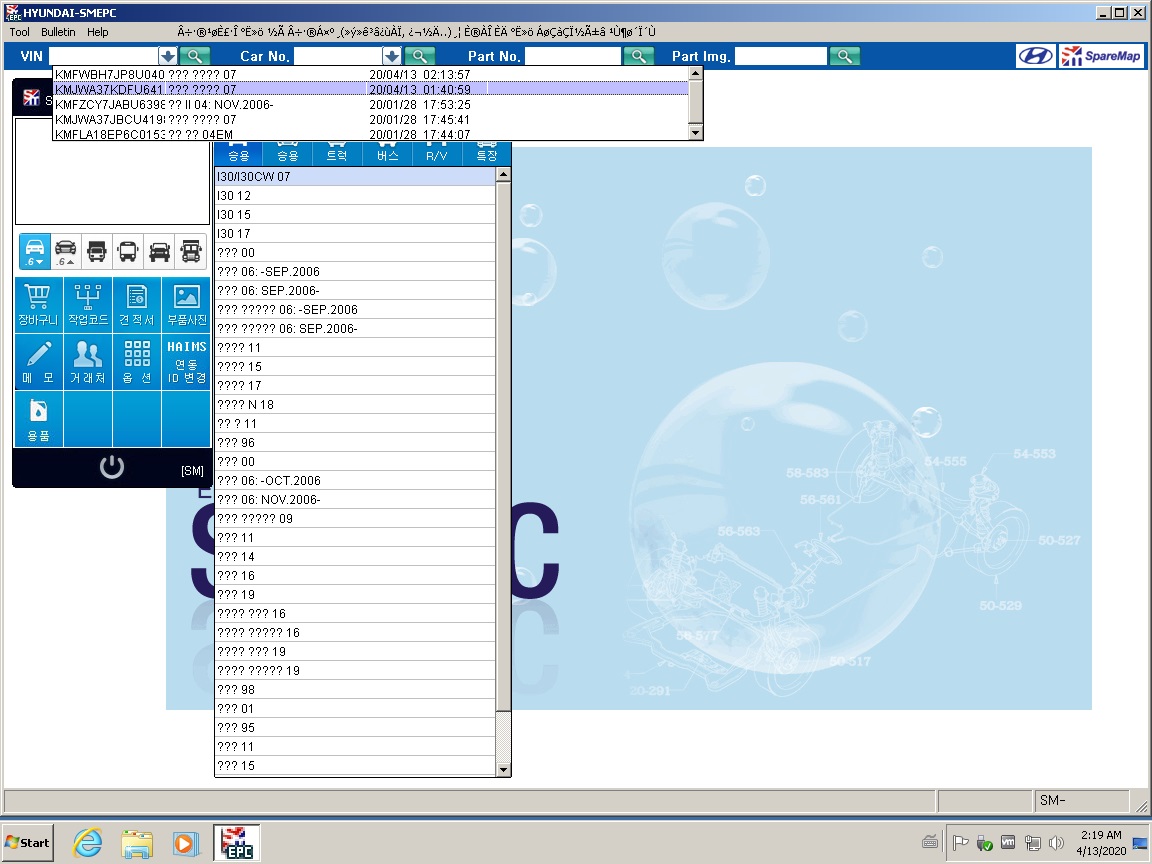Click the VIN history scroll down arrow
The width and height of the screenshot is (1152, 864).
(x=695, y=133)
